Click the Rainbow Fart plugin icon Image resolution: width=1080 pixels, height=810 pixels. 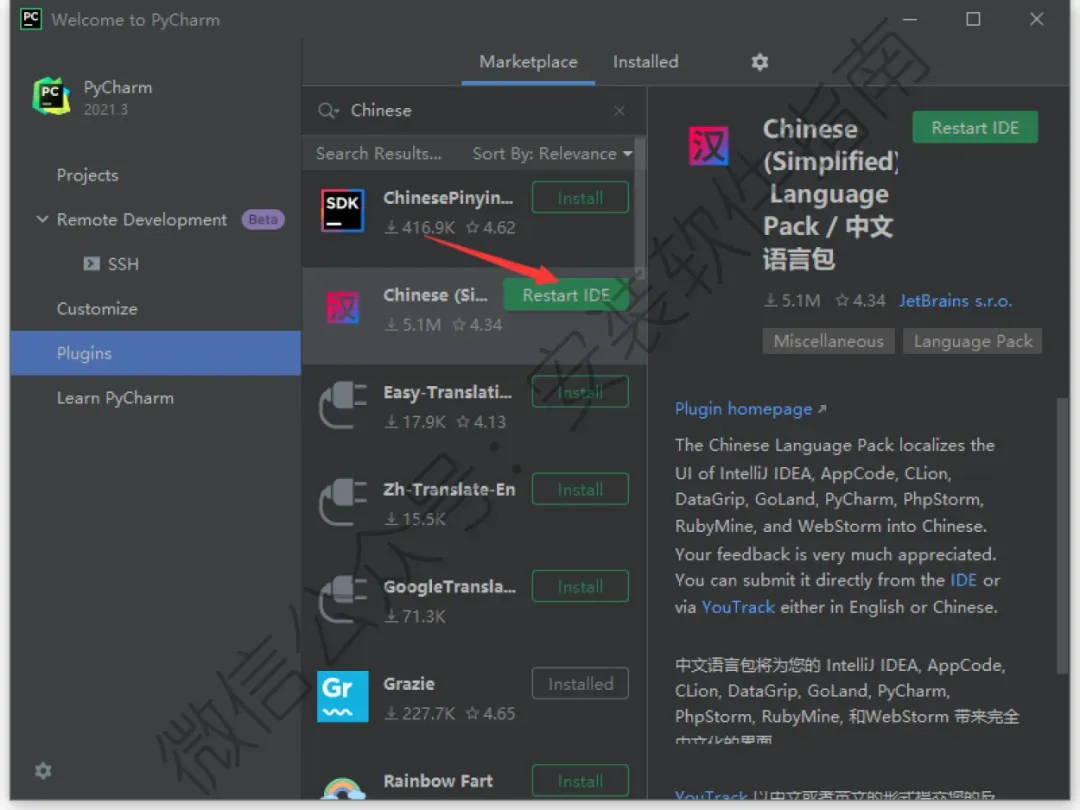342,788
